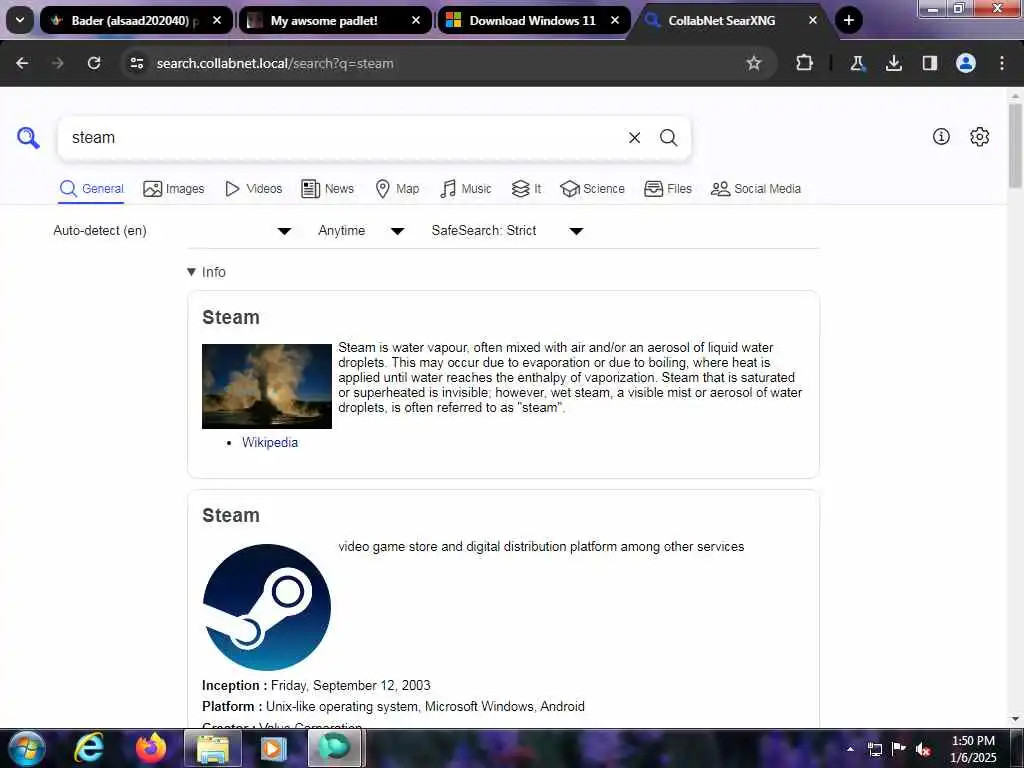Open the search info page icon

click(941, 136)
